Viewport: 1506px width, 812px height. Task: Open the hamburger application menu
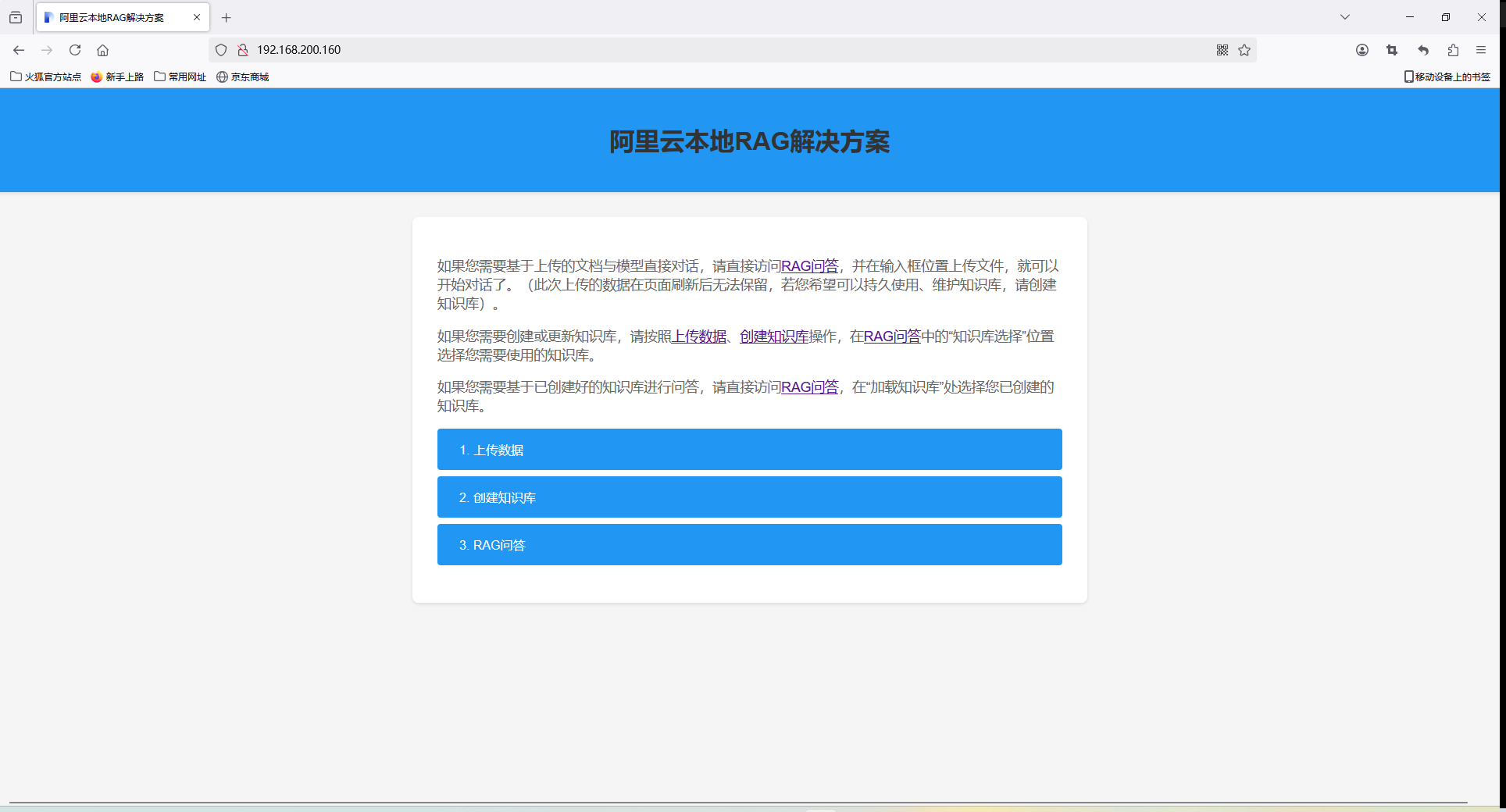coord(1481,50)
